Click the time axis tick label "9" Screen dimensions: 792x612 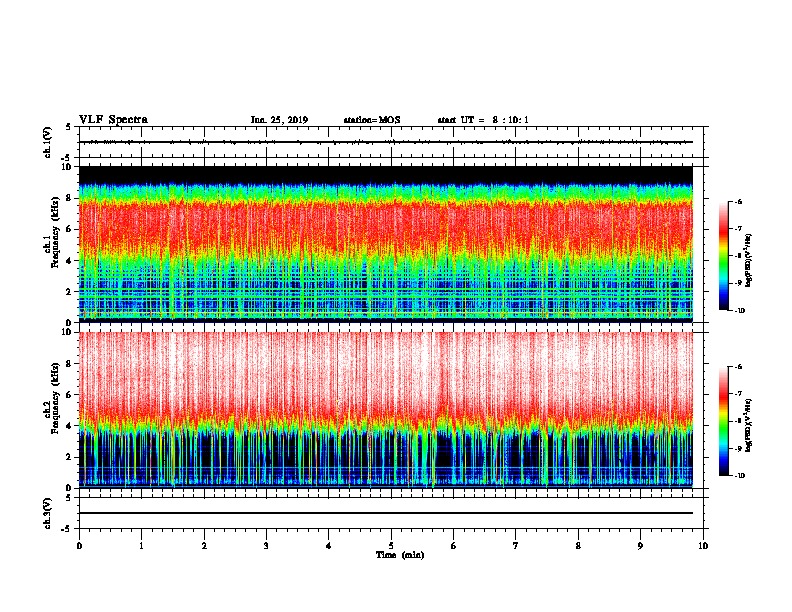pos(640,546)
